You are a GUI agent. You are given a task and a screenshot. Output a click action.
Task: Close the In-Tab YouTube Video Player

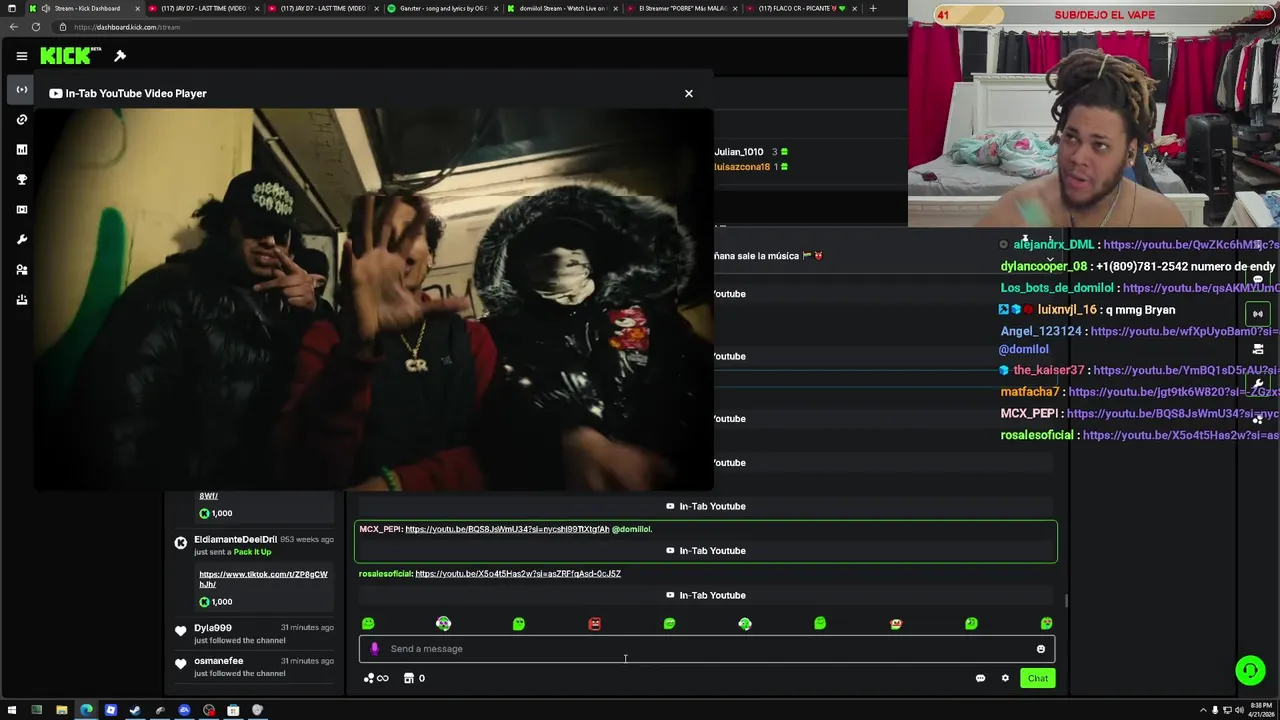click(x=688, y=93)
